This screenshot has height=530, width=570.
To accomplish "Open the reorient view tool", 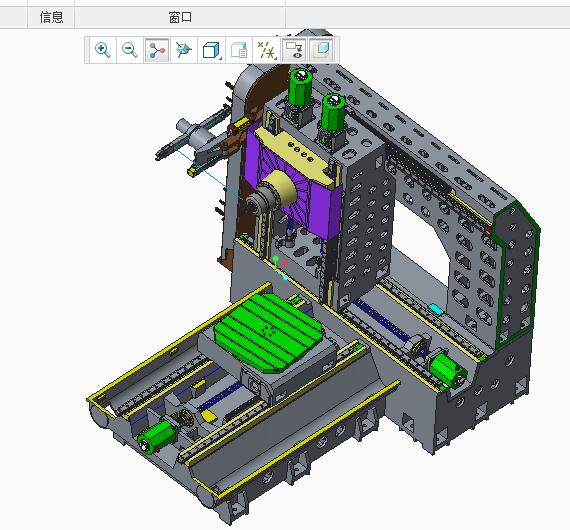I will coord(184,50).
